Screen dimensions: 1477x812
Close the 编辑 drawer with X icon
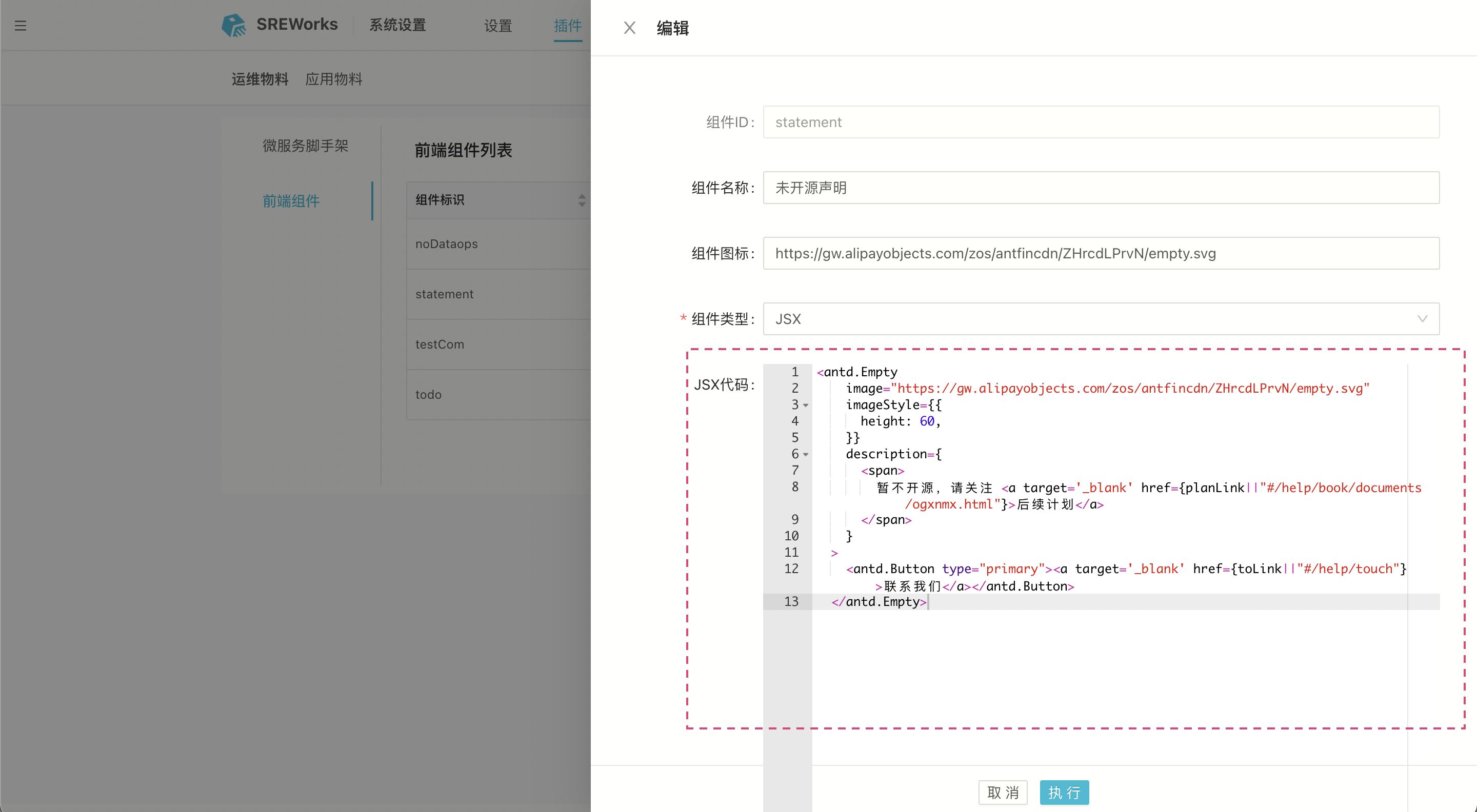tap(629, 28)
